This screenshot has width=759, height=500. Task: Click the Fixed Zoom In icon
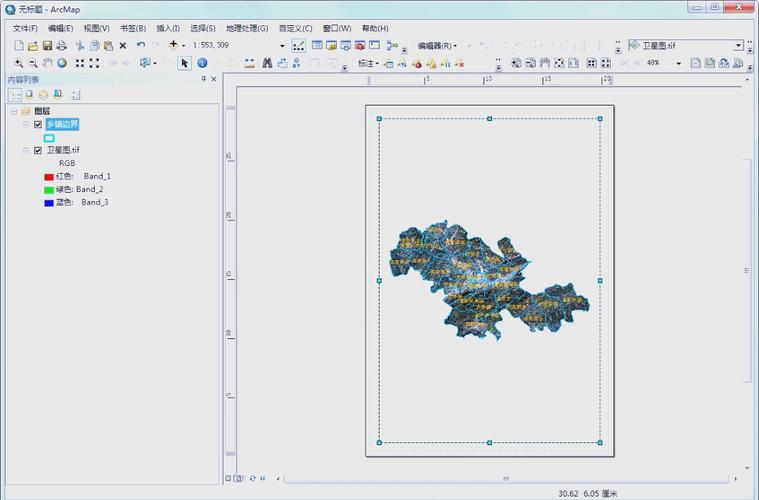[x=80, y=63]
